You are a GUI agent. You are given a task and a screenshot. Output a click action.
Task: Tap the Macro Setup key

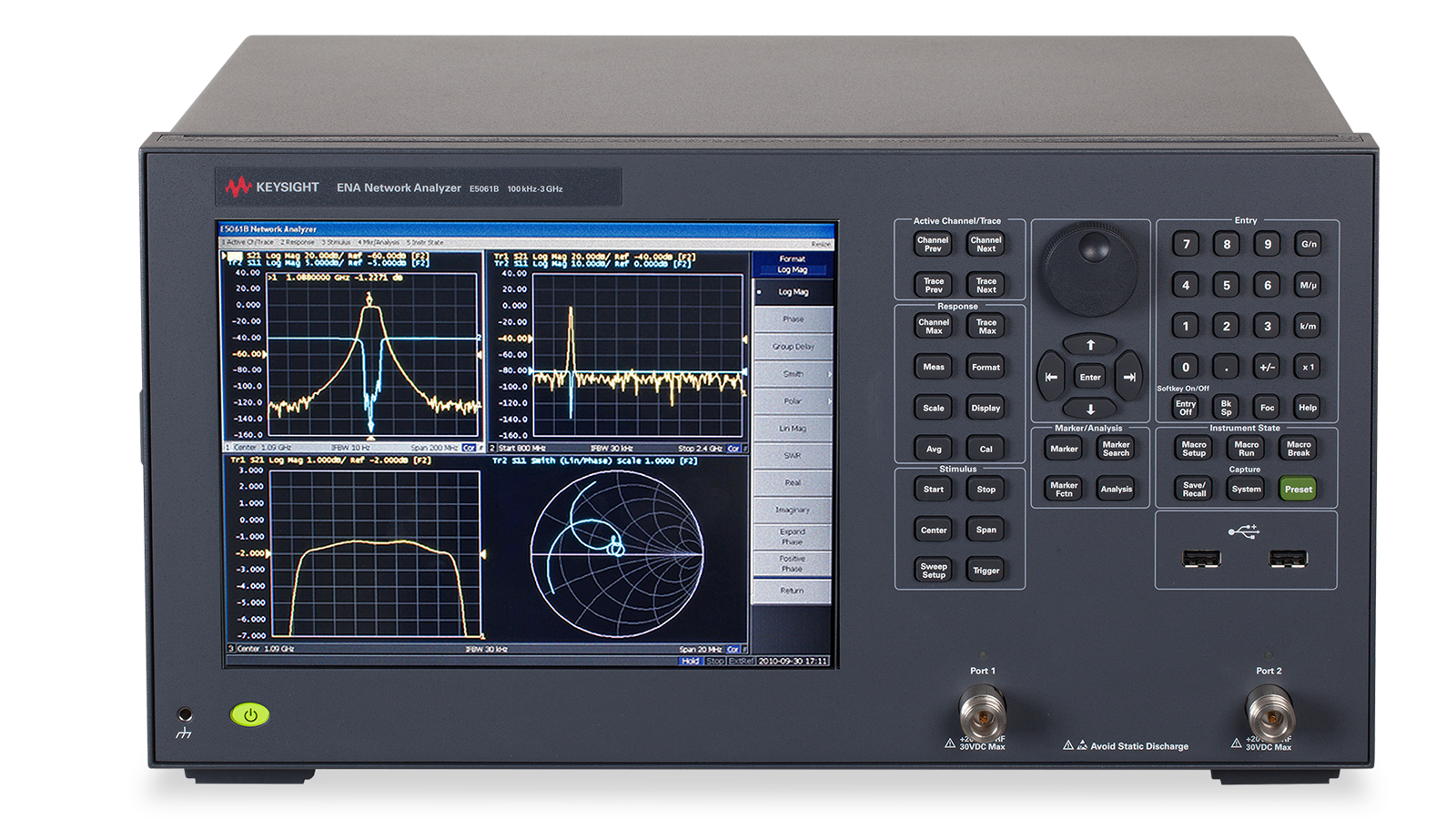1194,449
